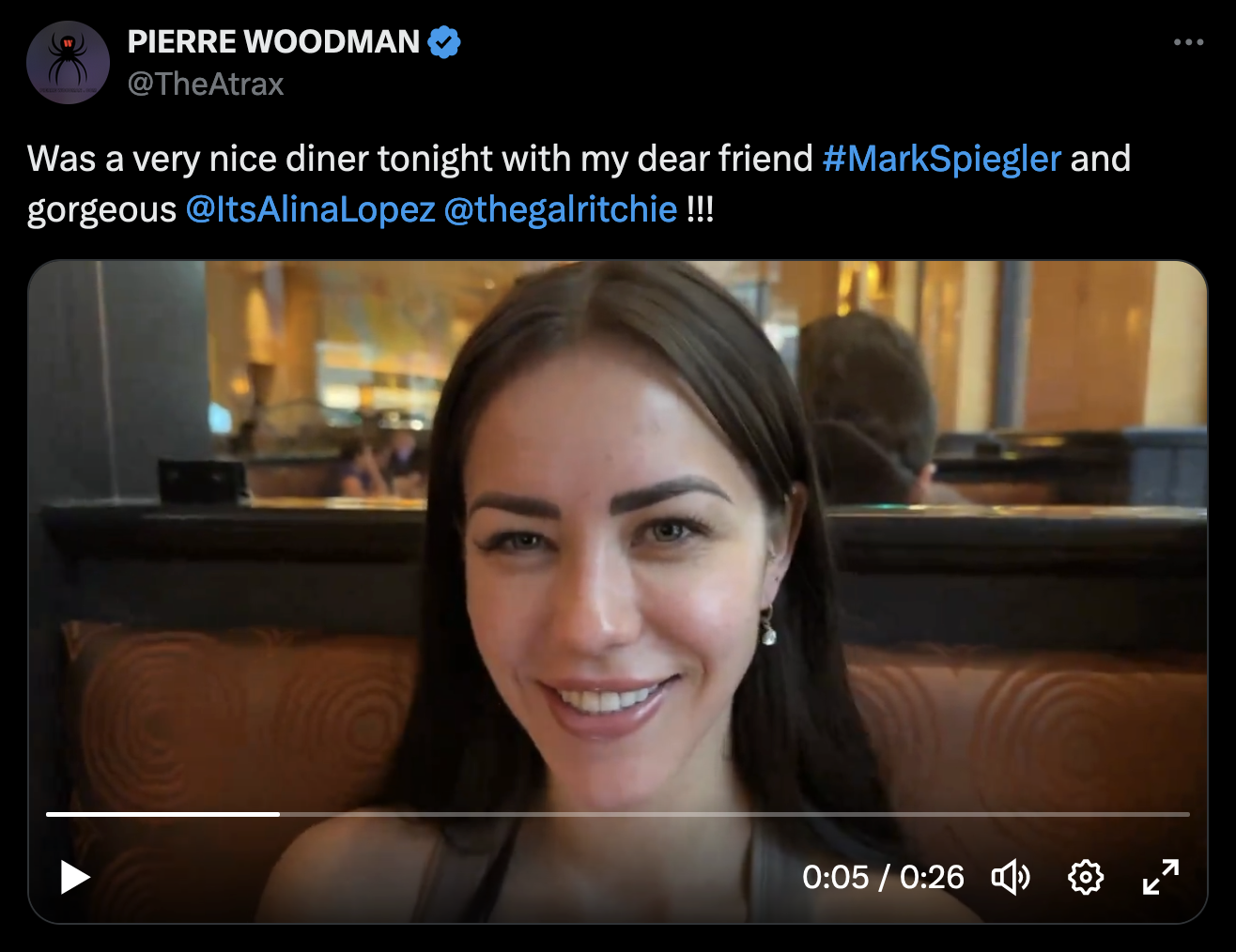Screen dimensions: 1236x952
Task: Open the #MarkSpiegler hashtag
Action: click(941, 159)
